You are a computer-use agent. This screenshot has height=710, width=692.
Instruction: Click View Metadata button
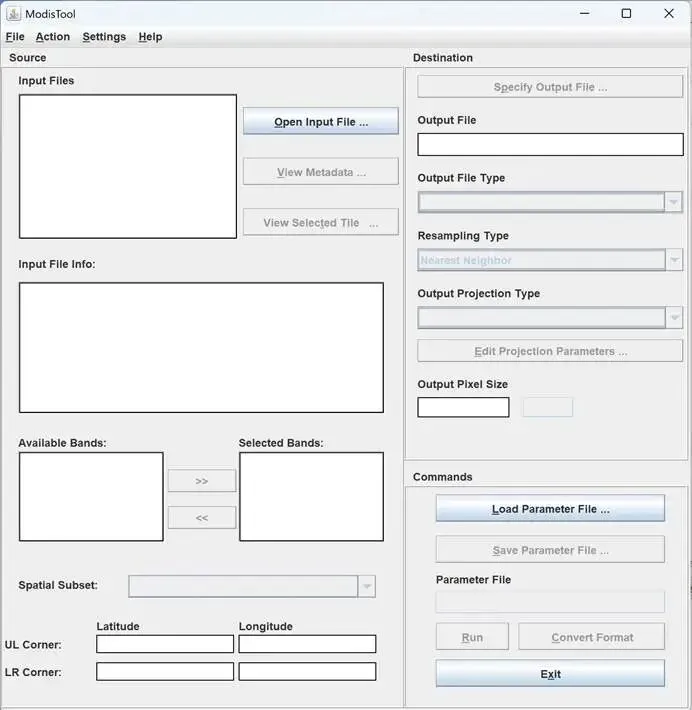pos(321,172)
